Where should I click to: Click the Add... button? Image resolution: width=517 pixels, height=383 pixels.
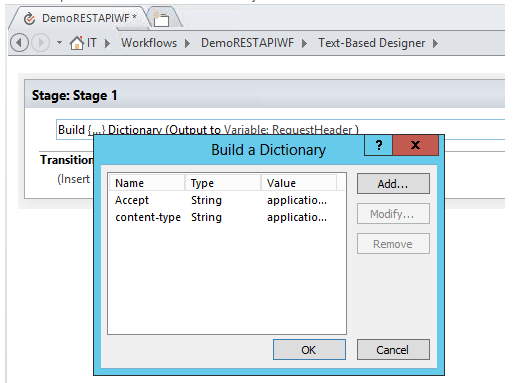(x=393, y=184)
